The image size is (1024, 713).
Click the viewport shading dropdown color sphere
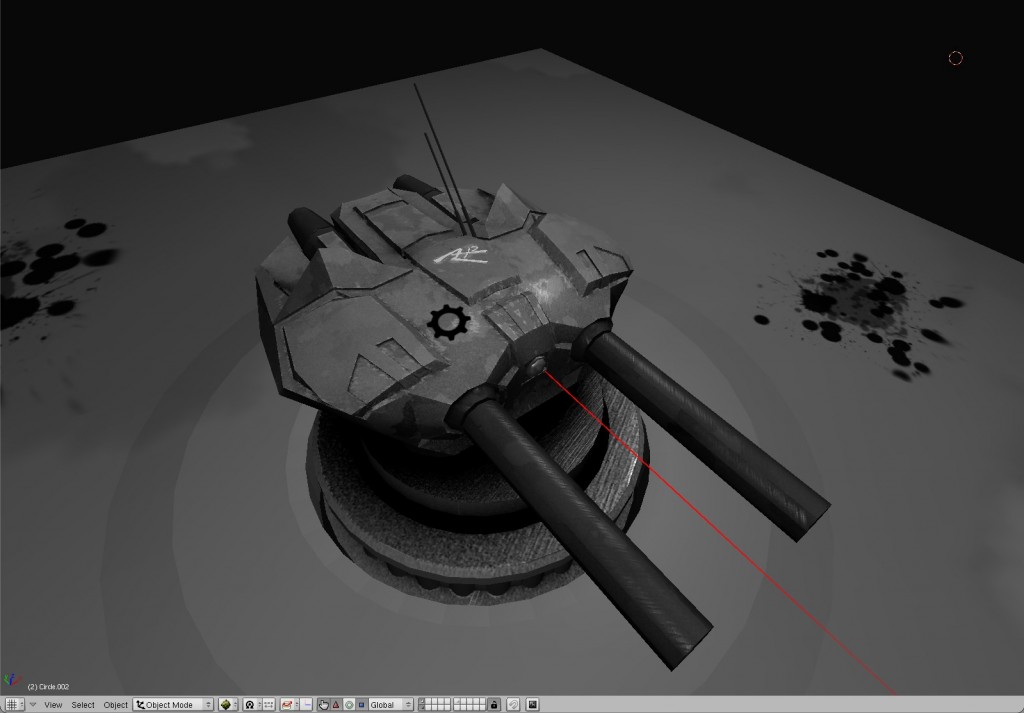point(227,703)
